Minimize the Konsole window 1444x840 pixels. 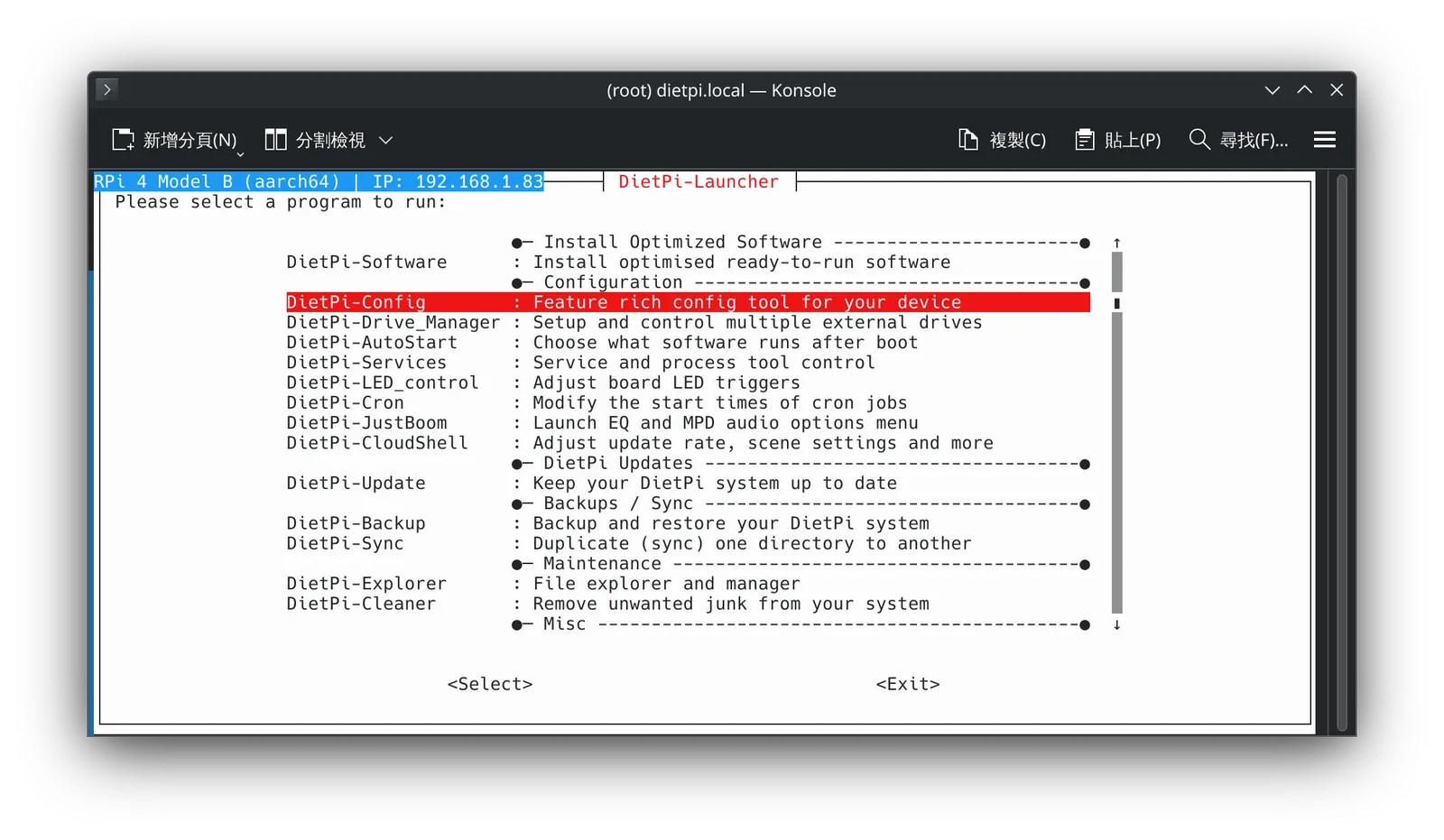click(1273, 90)
